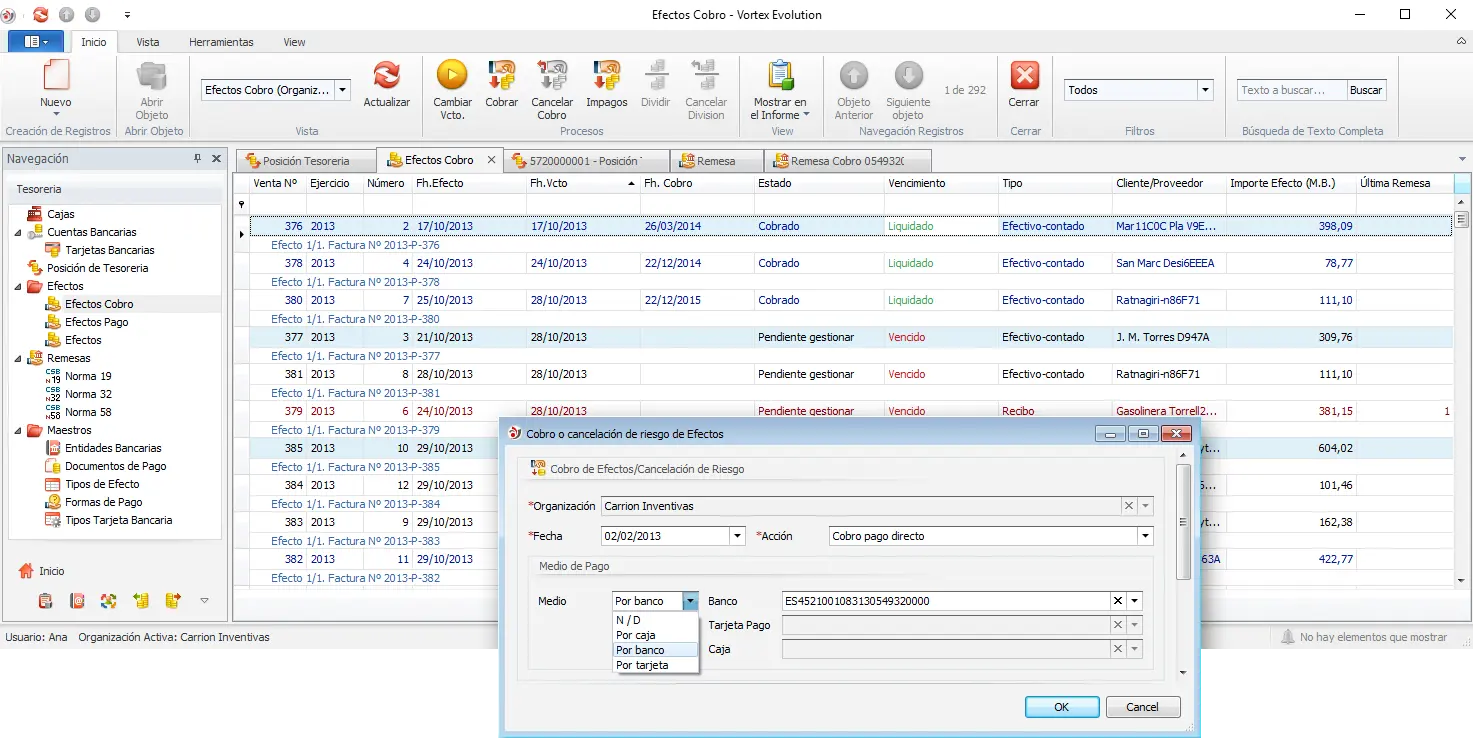Click the blue application menu button
1473x738 pixels.
[x=35, y=42]
